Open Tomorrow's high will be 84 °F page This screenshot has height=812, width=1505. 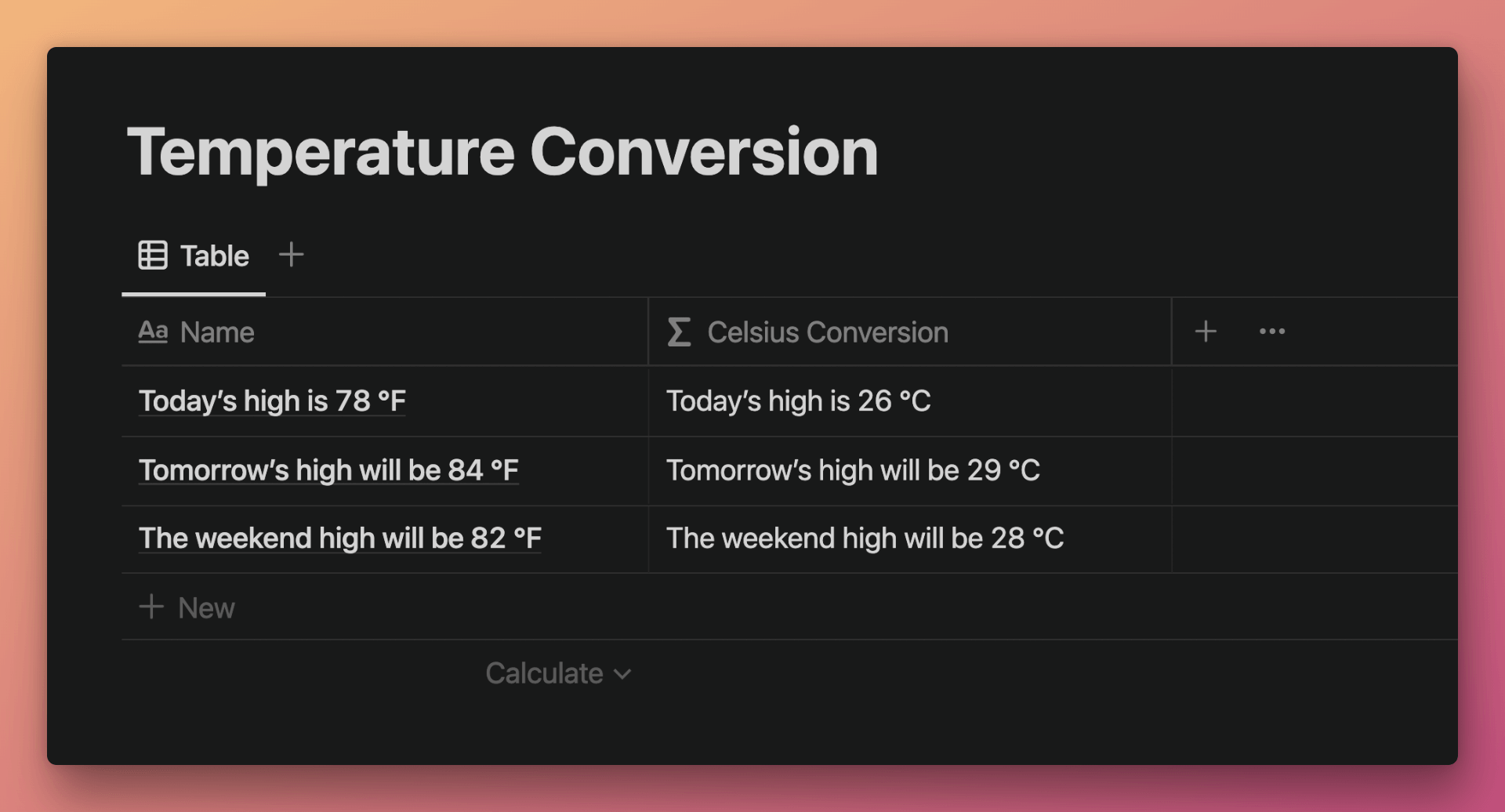[328, 470]
